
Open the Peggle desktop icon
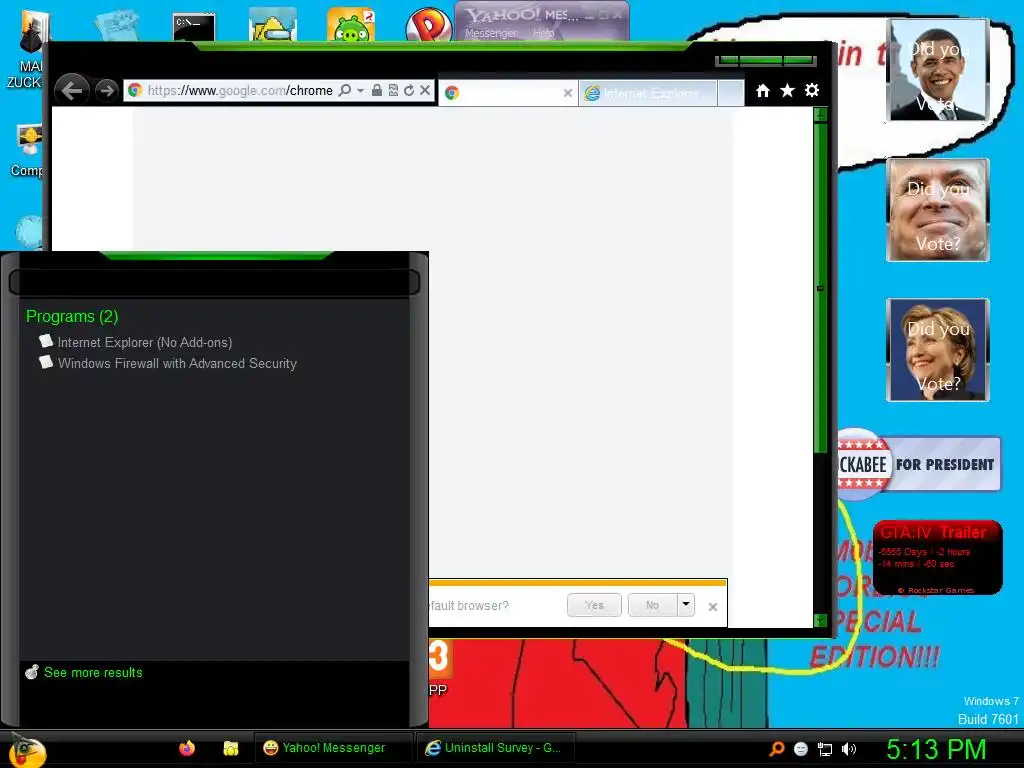(428, 26)
